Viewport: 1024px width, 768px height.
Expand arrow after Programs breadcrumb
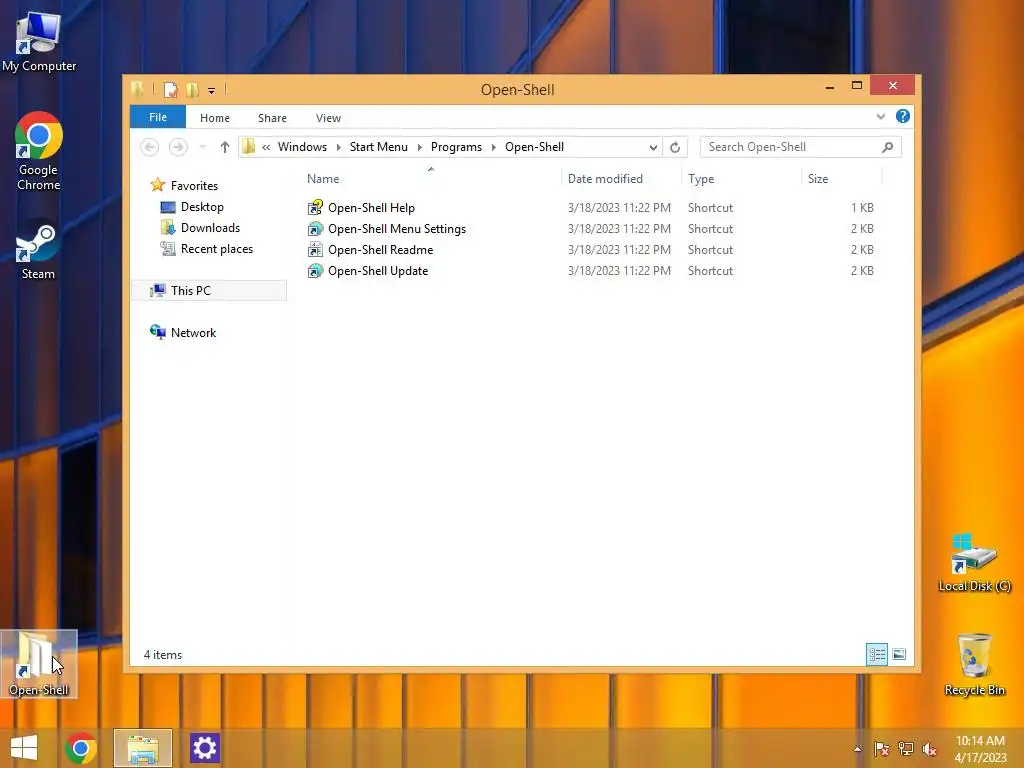pos(494,148)
